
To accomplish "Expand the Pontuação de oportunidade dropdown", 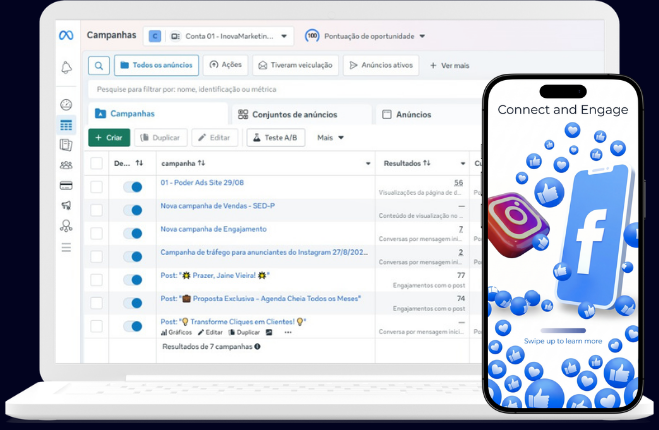I will pyautogui.click(x=422, y=37).
